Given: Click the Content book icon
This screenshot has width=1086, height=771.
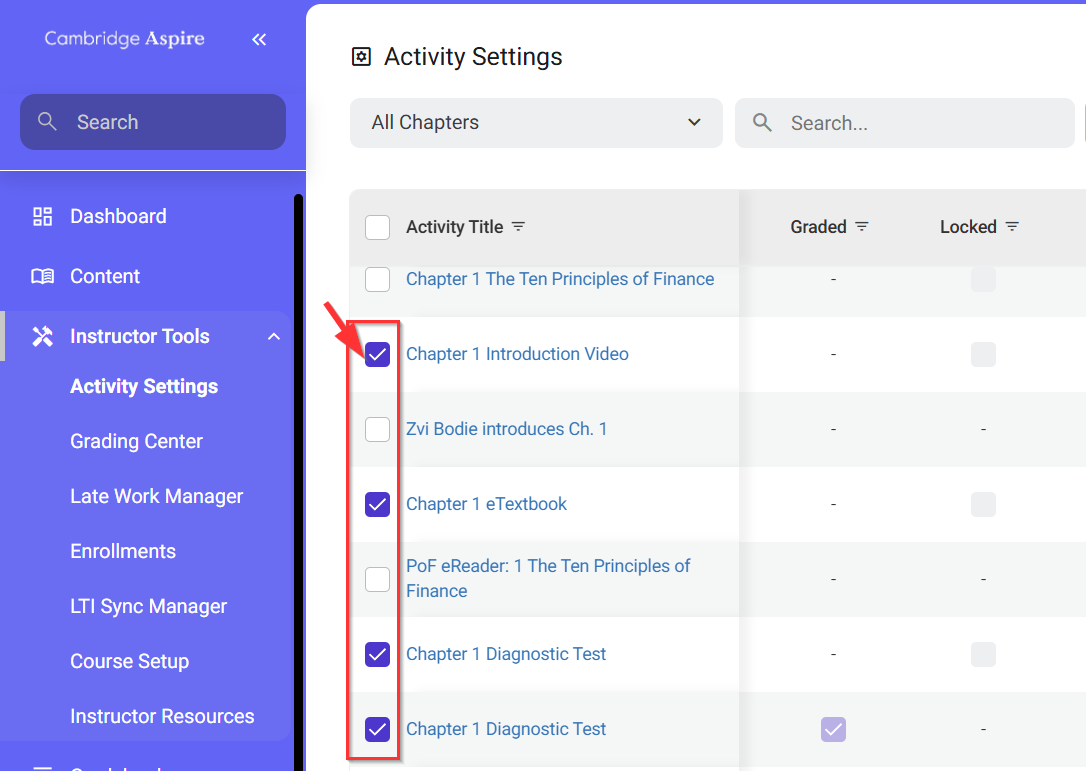Looking at the screenshot, I should click(x=42, y=276).
